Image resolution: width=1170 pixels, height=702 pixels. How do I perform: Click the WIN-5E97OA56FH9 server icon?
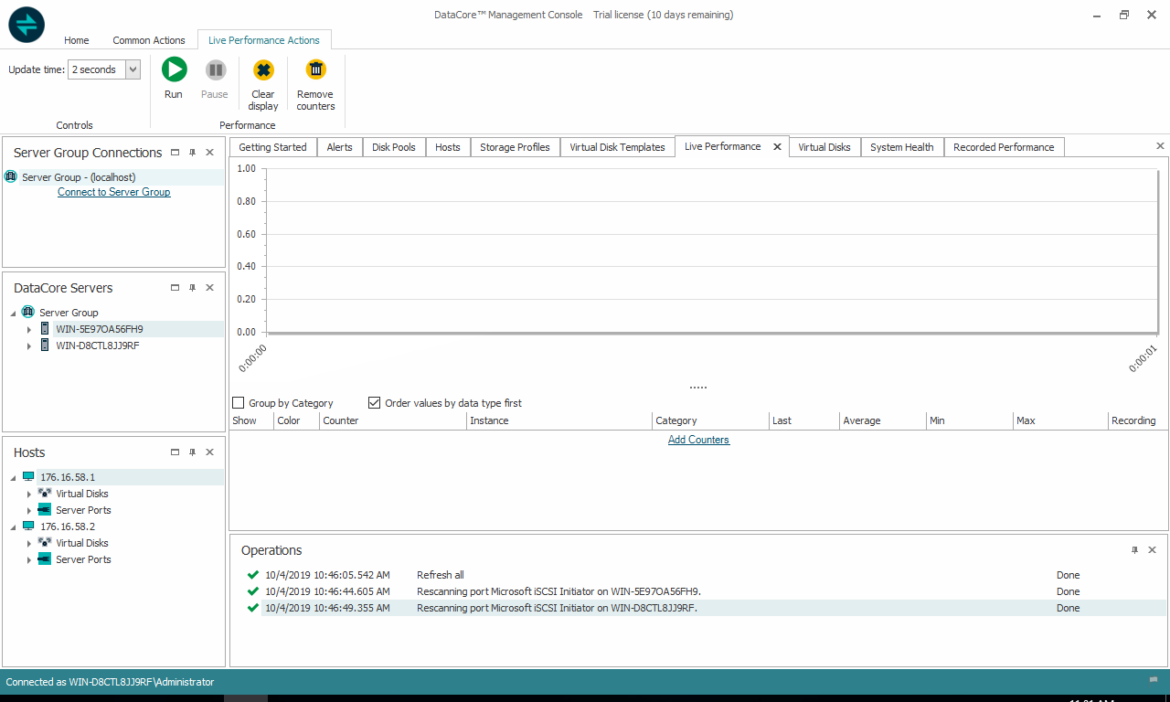tap(45, 328)
